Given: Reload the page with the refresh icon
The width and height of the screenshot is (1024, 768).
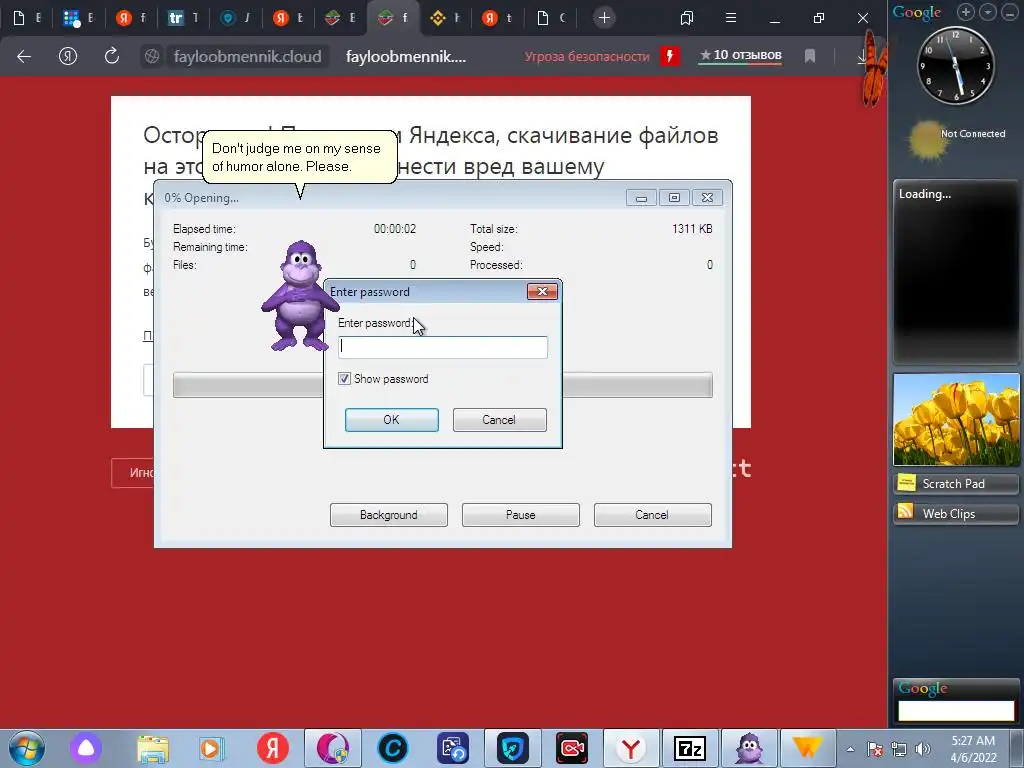Looking at the screenshot, I should 112,56.
